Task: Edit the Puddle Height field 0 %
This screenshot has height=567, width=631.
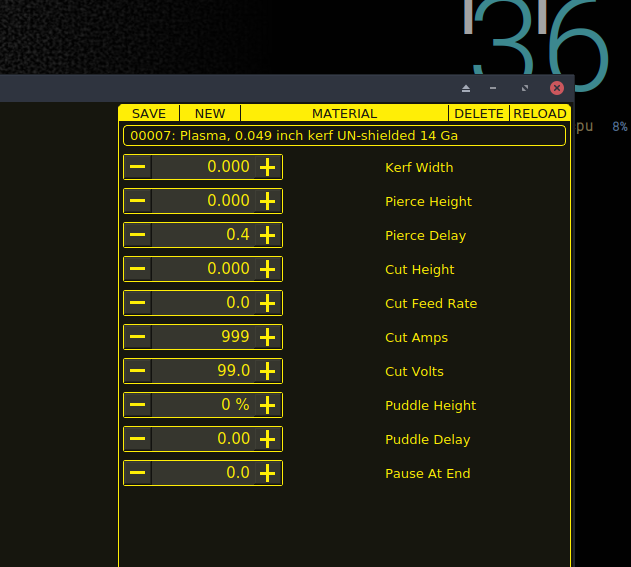Action: [203, 405]
